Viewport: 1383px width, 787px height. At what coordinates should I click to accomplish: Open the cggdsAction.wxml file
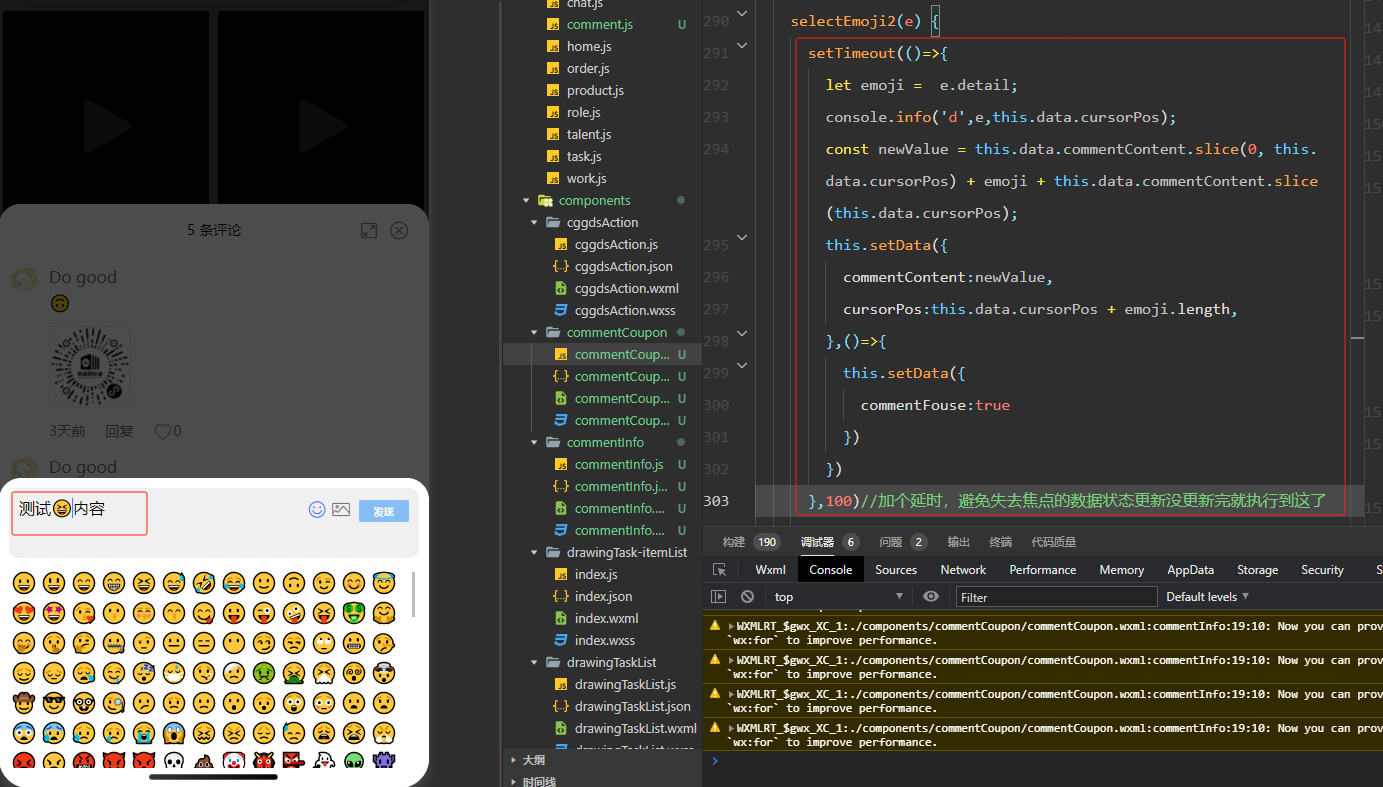pyautogui.click(x=627, y=288)
